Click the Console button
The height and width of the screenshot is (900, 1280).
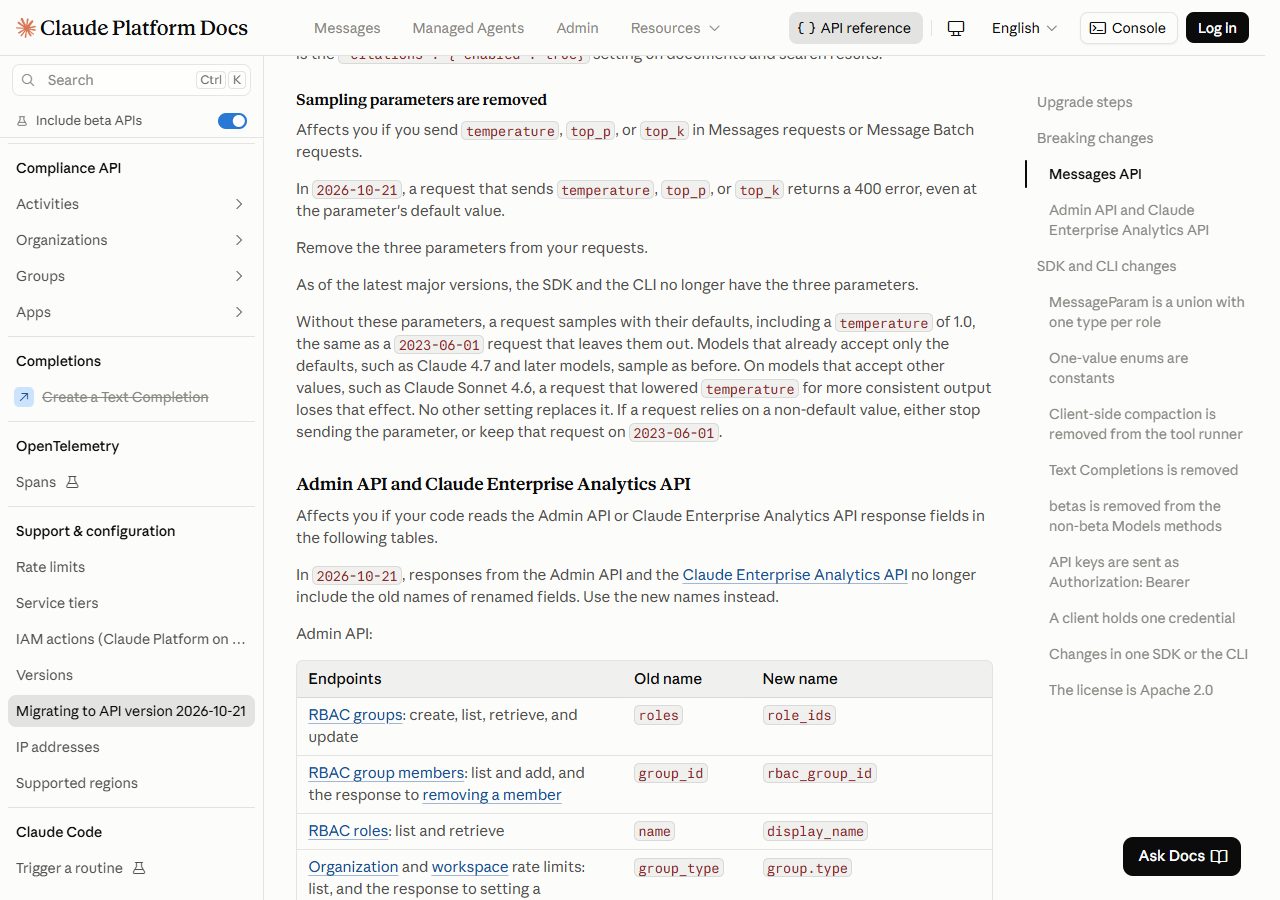pyautogui.click(x=1129, y=28)
